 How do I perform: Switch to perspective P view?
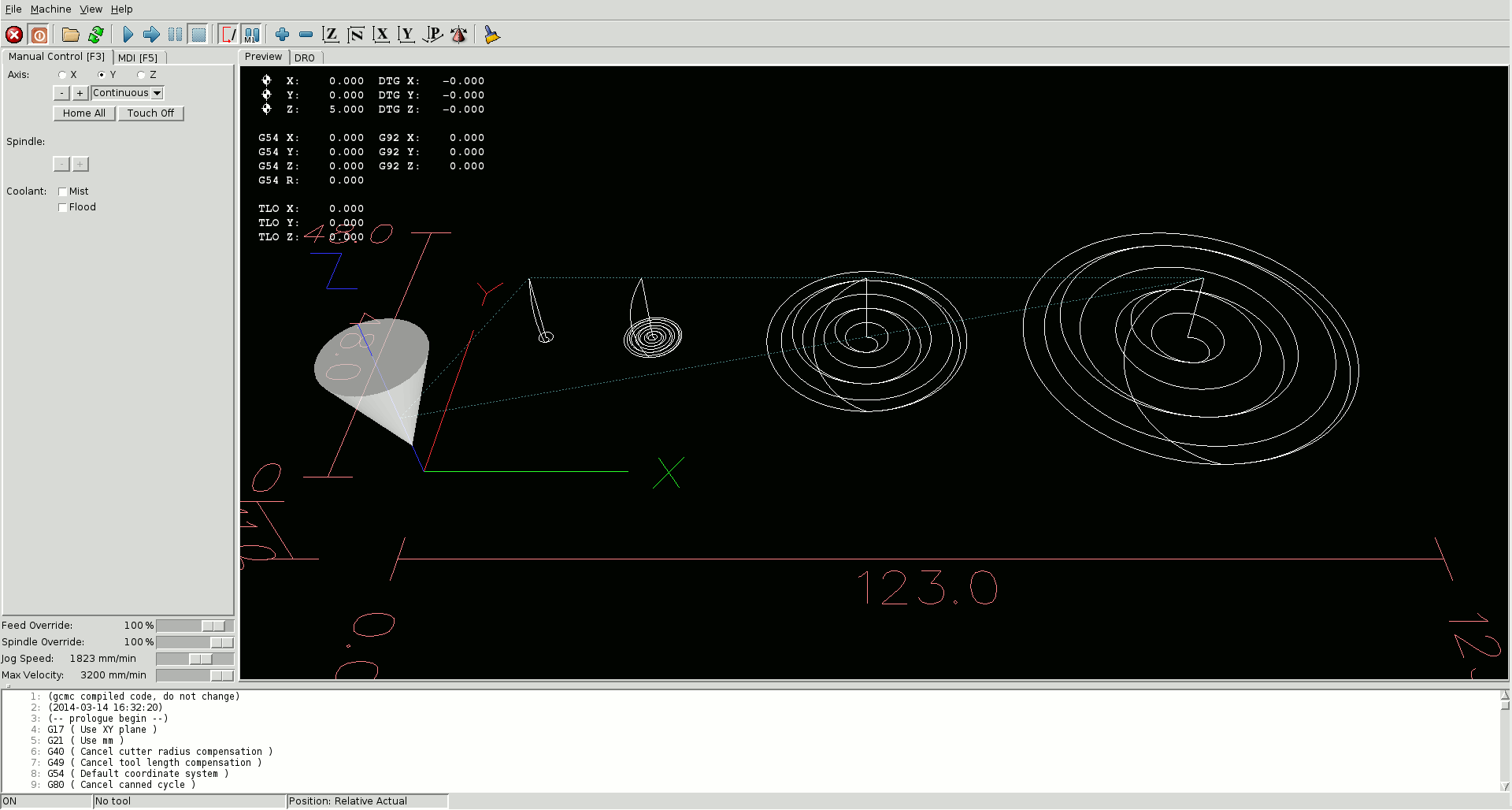point(432,35)
